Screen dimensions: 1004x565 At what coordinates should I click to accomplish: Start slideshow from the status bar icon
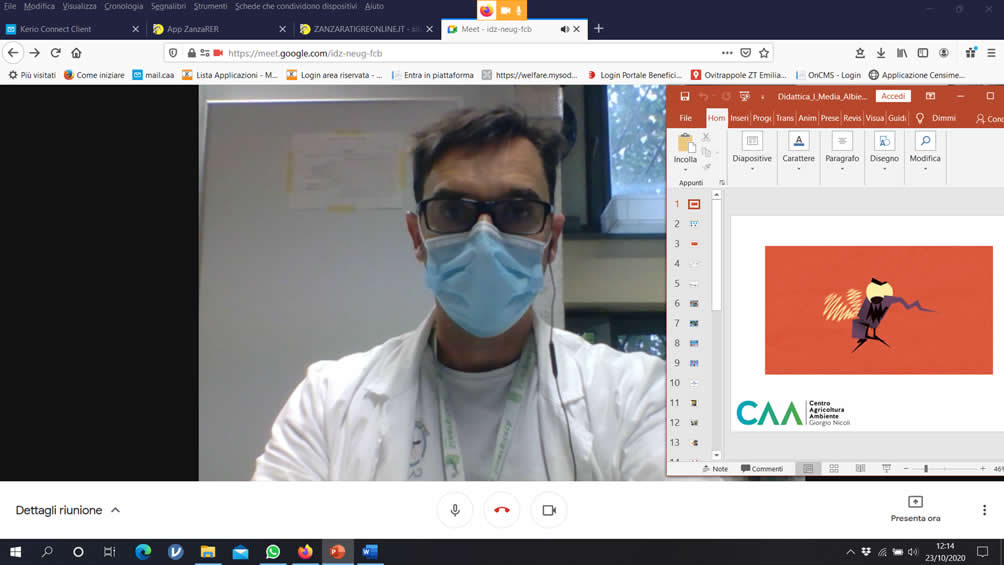pos(886,468)
